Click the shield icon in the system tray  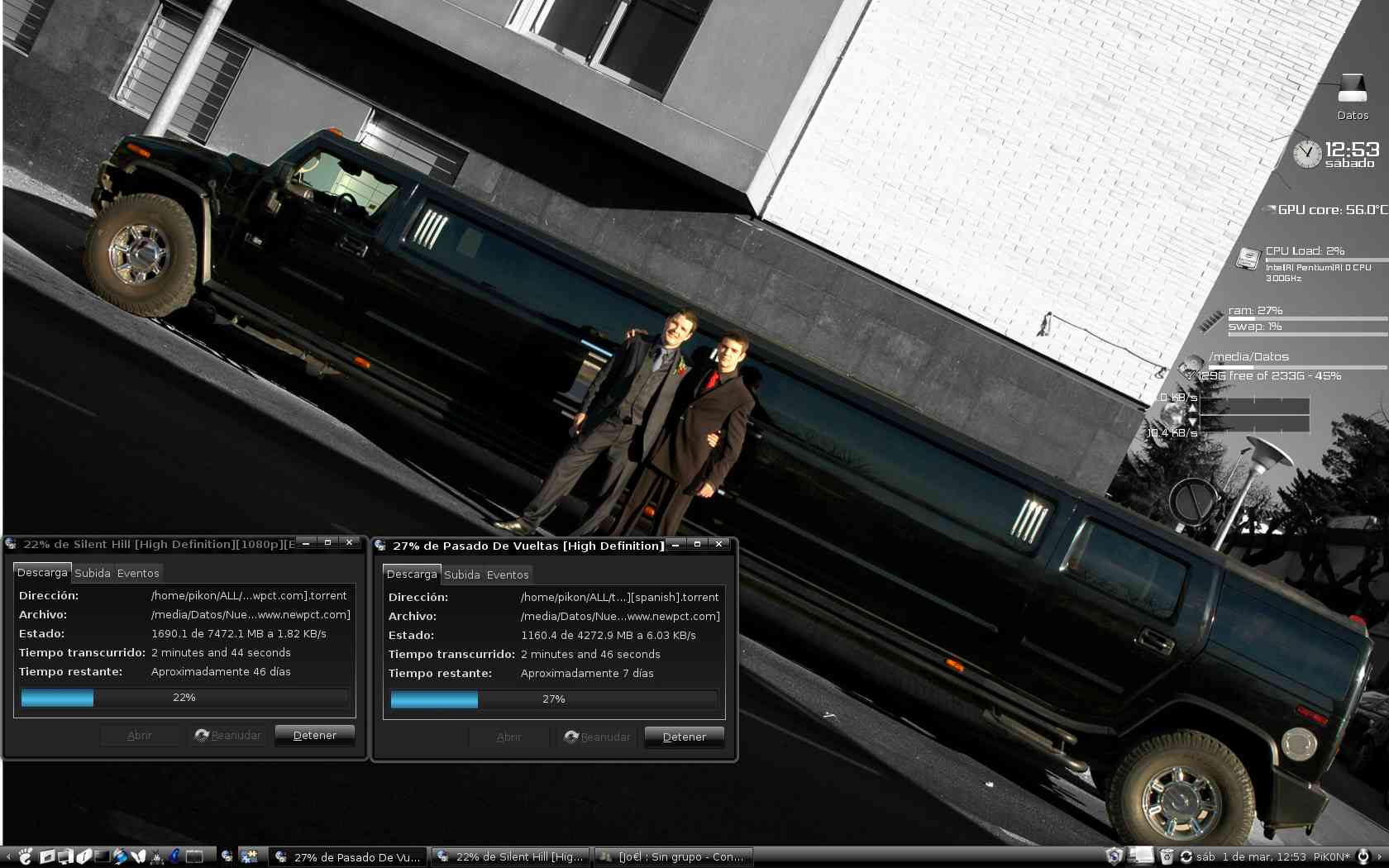pyautogui.click(x=1115, y=856)
